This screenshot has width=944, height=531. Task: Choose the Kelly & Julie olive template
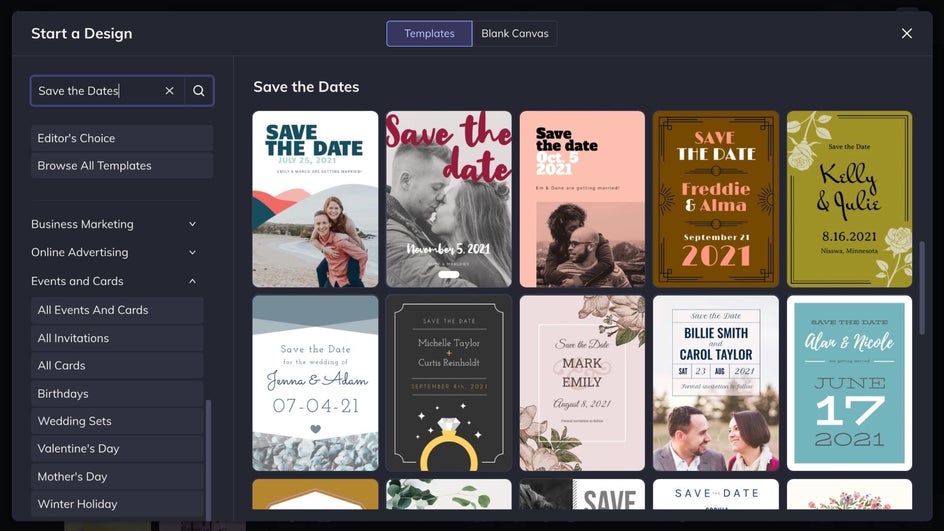(849, 199)
